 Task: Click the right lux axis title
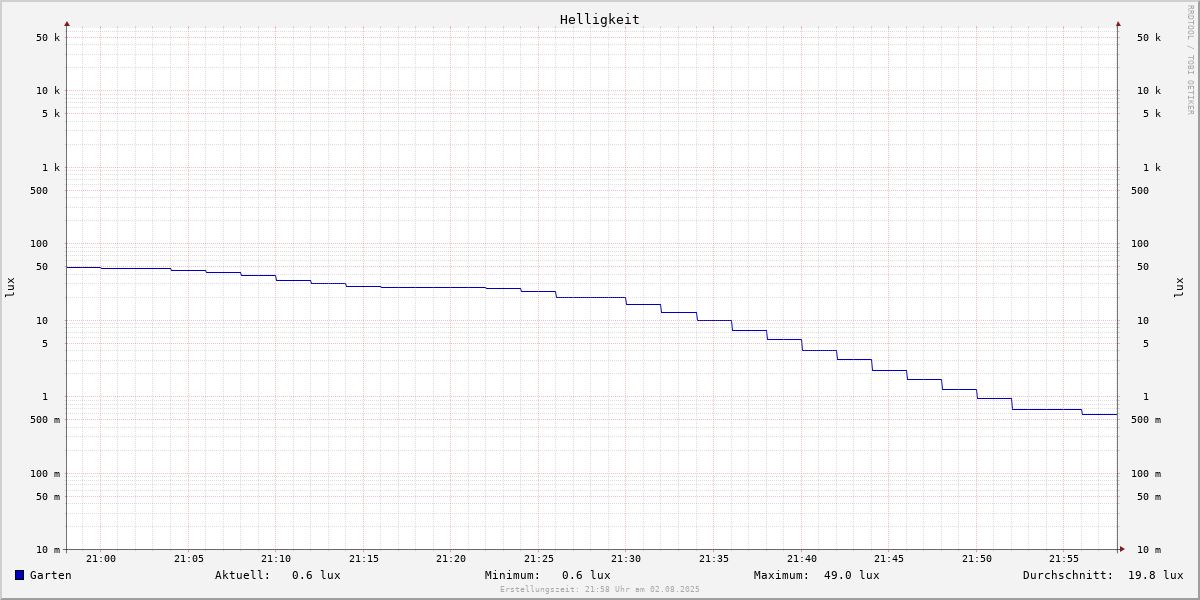point(1179,287)
